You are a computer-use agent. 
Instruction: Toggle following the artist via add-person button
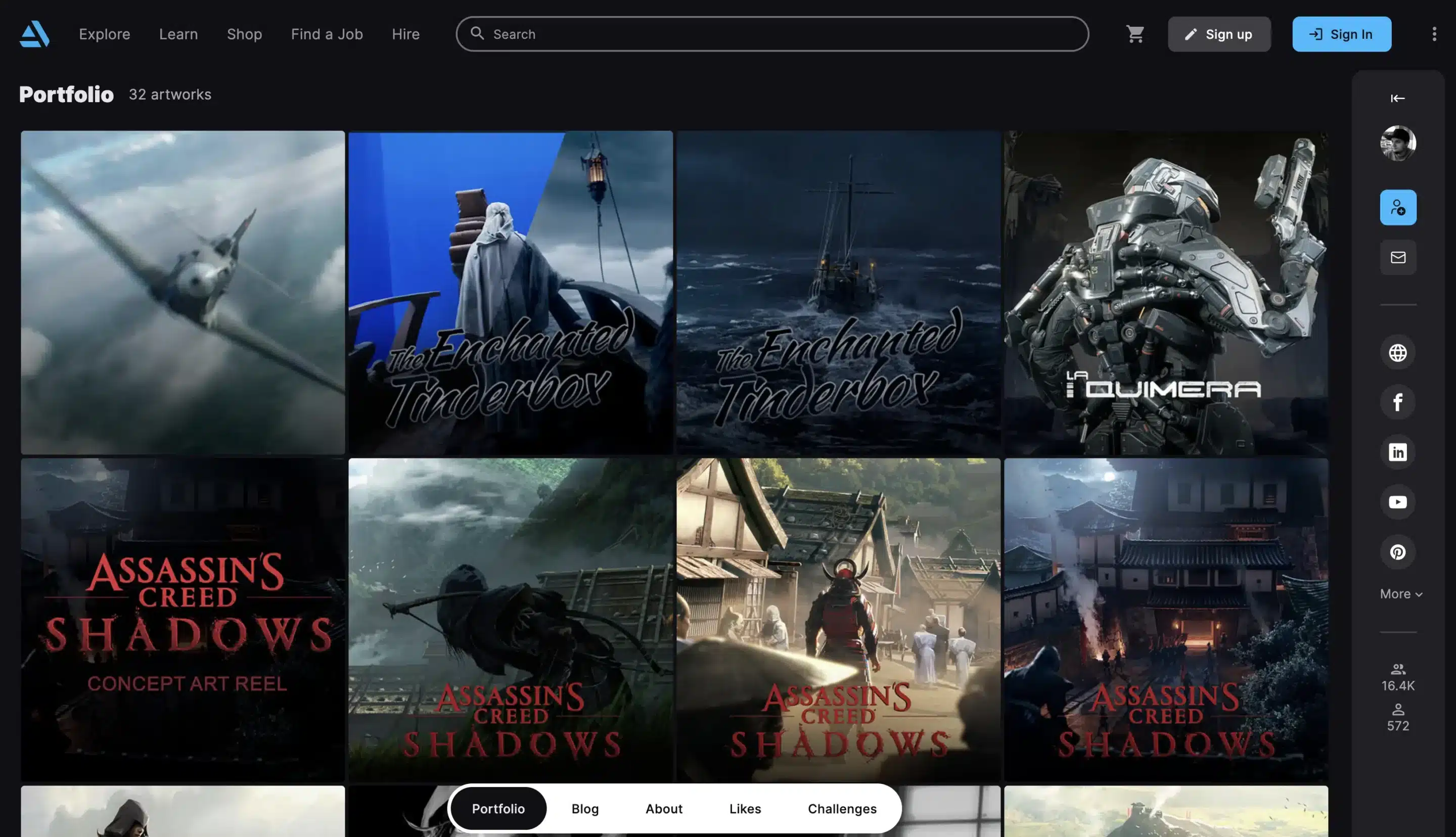click(1398, 207)
